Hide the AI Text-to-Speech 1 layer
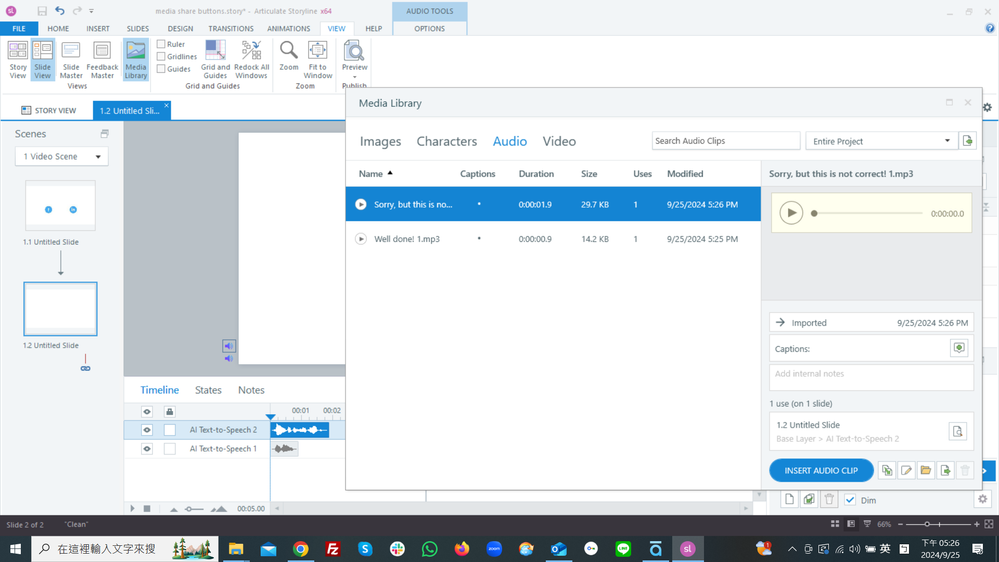 (x=147, y=449)
